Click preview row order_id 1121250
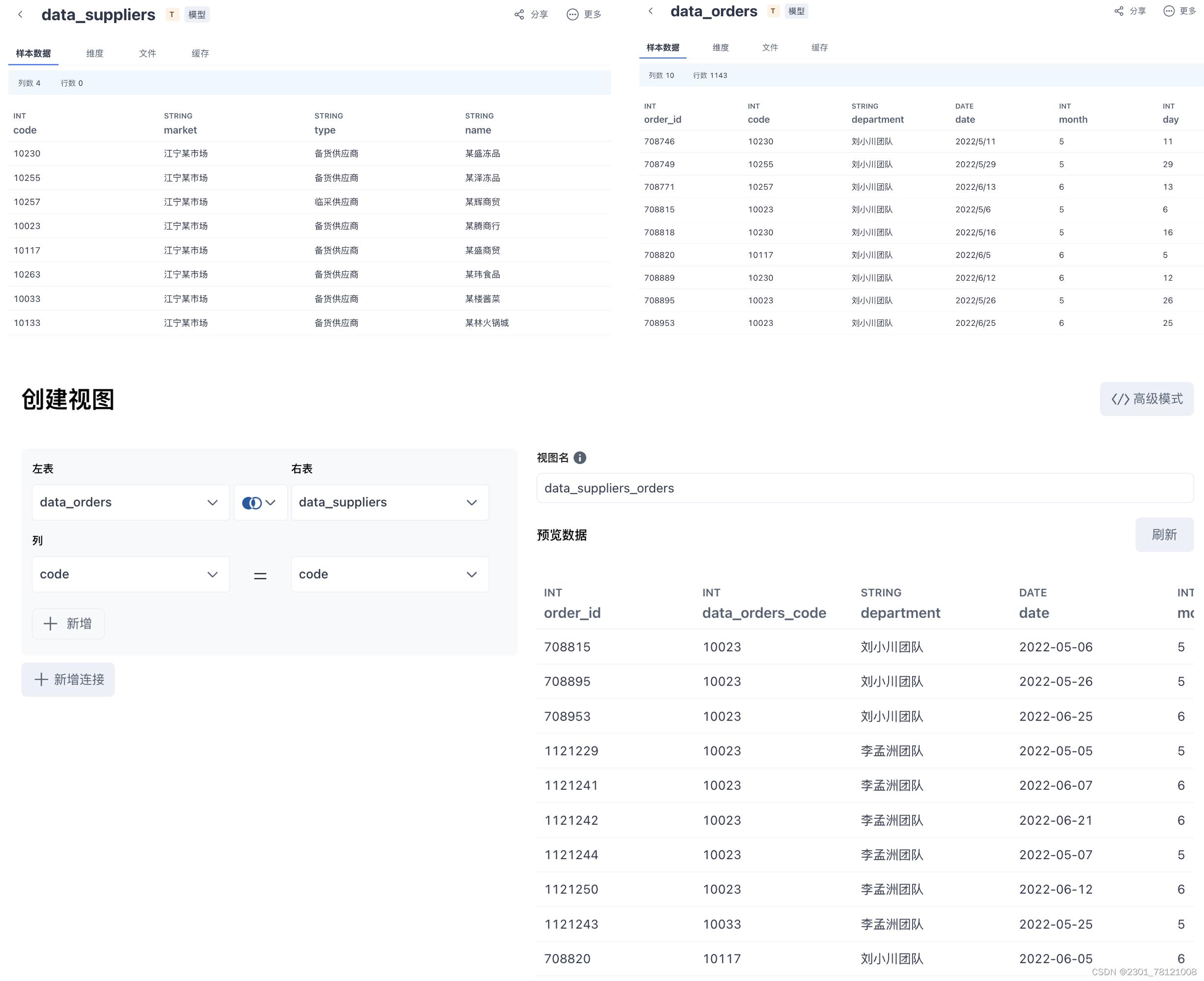The image size is (1204, 981). click(x=571, y=890)
